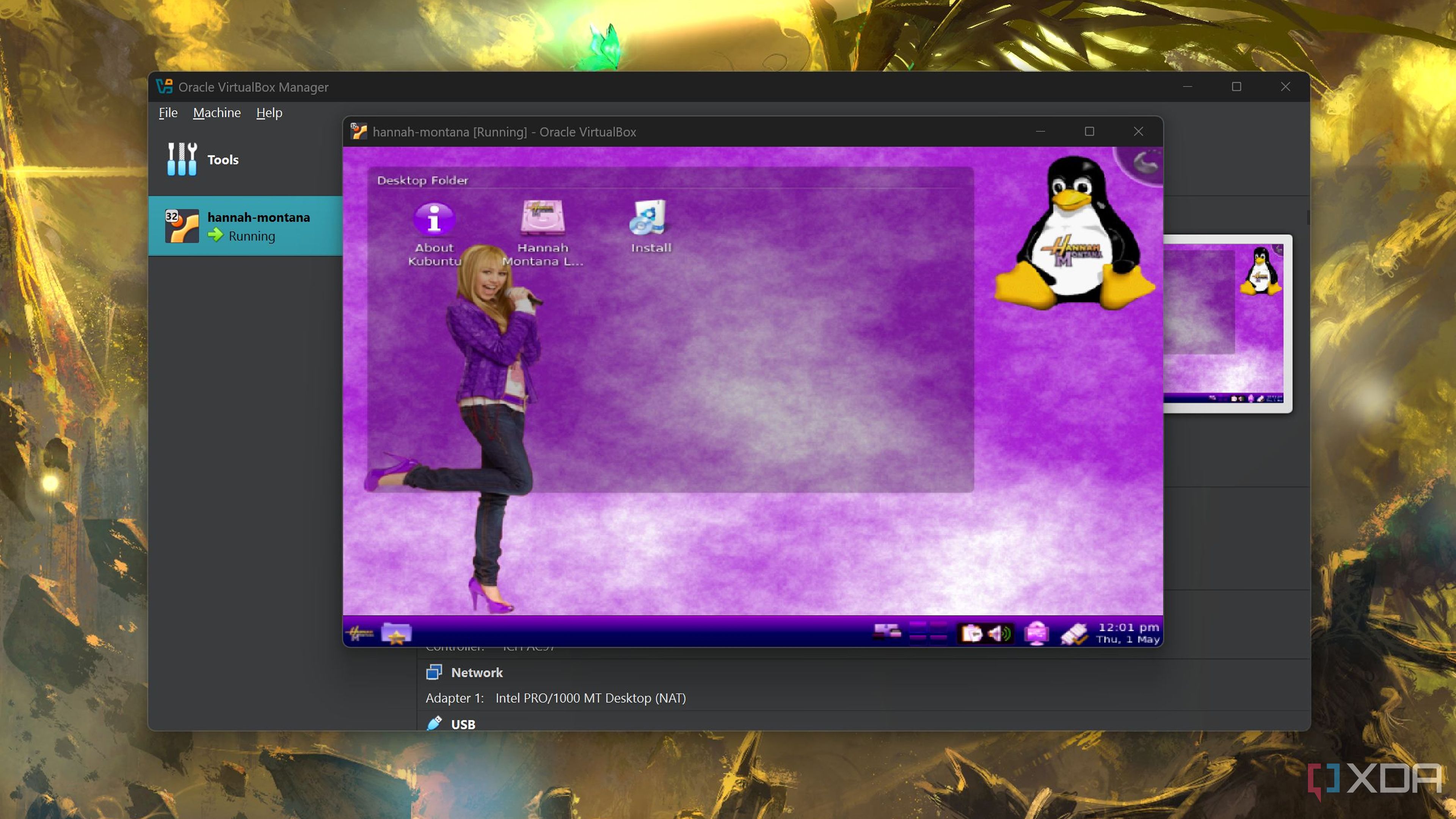Screen dimensions: 1456x819
Task: Open the Hannah Montana start menu launcher
Action: pyautogui.click(x=359, y=633)
